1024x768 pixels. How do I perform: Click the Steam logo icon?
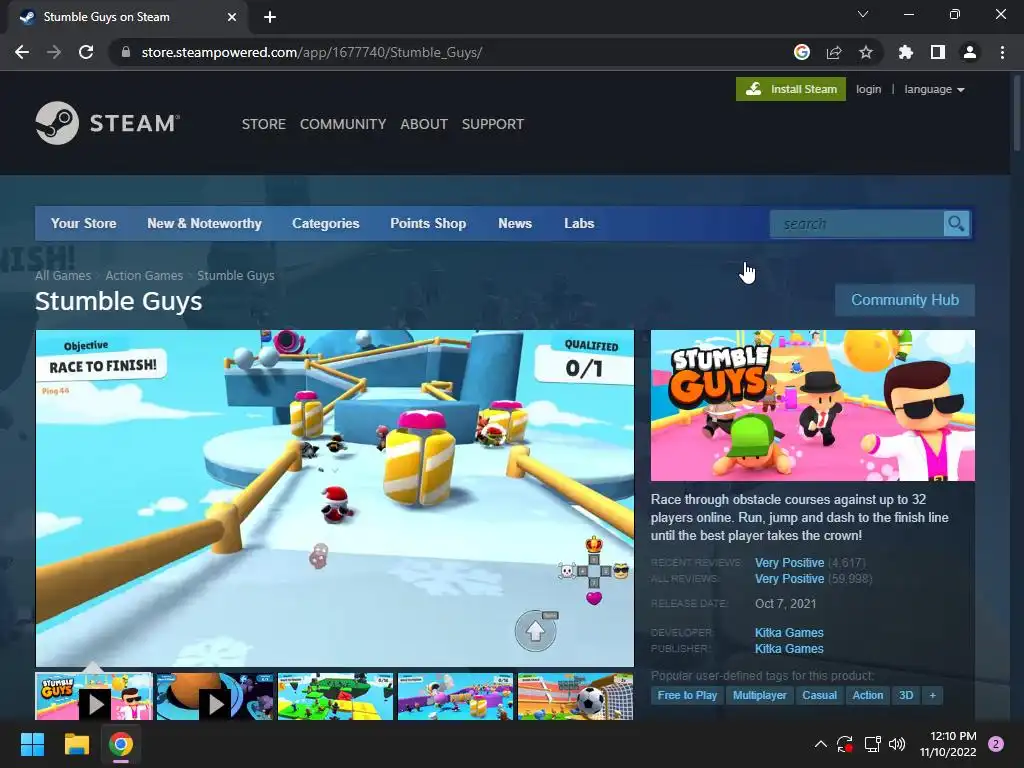[57, 123]
